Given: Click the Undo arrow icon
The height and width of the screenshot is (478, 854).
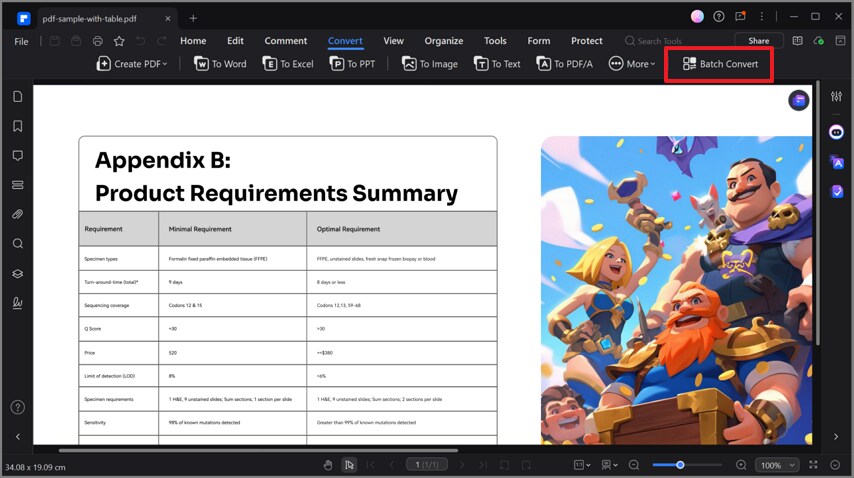Looking at the screenshot, I should [x=141, y=41].
